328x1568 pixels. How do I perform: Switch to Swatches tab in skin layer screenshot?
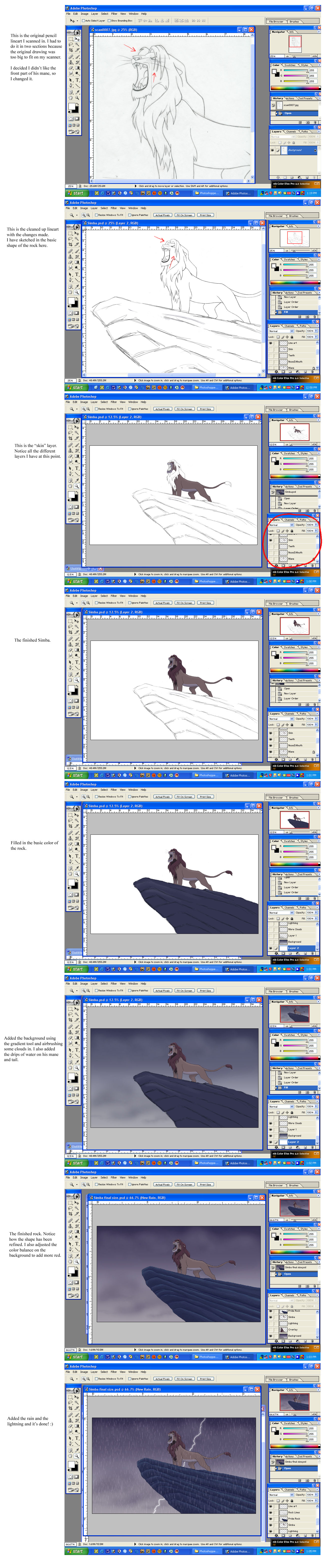(290, 453)
